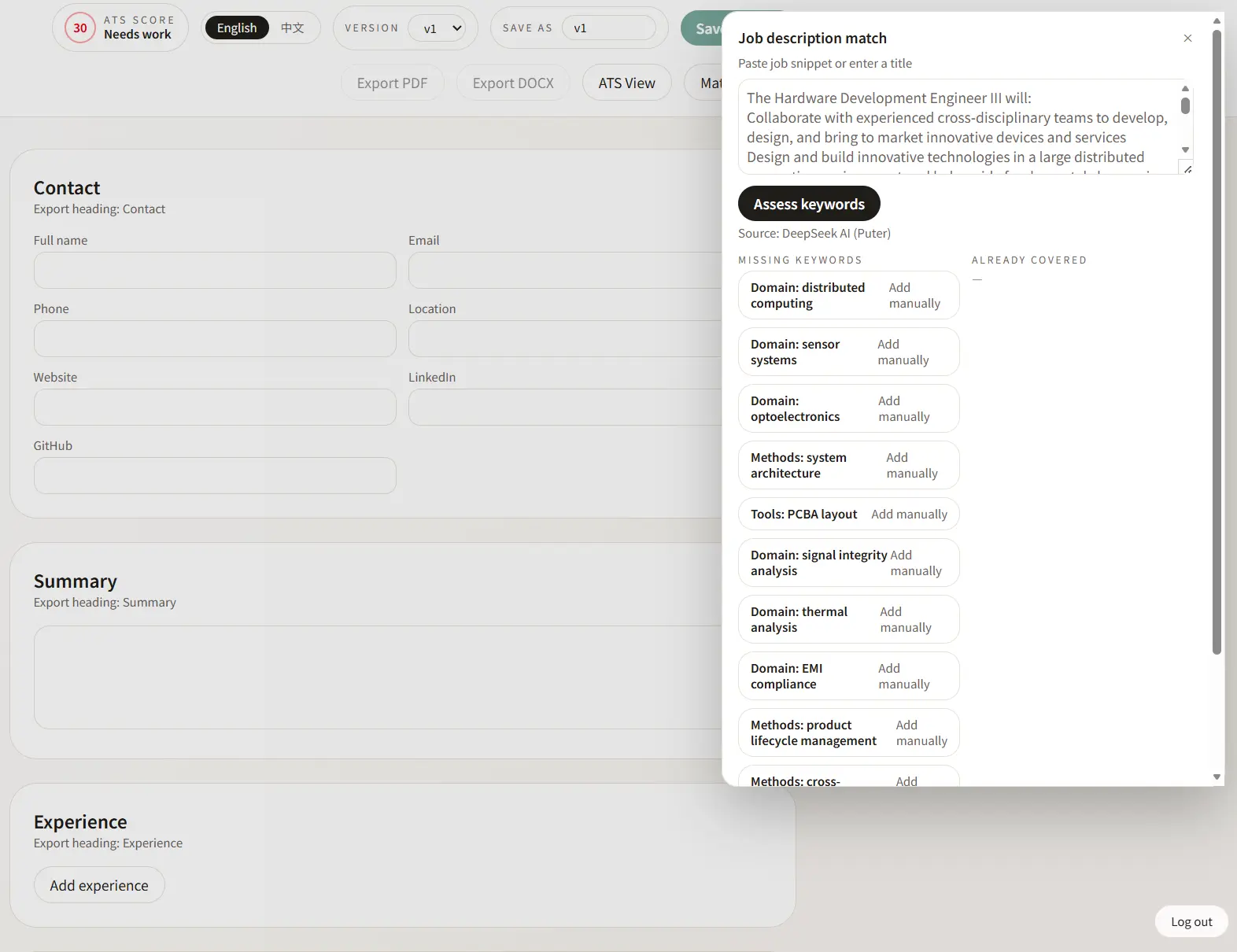Image resolution: width=1237 pixels, height=952 pixels.
Task: Add distributed computing keyword manually
Action: pos(914,295)
